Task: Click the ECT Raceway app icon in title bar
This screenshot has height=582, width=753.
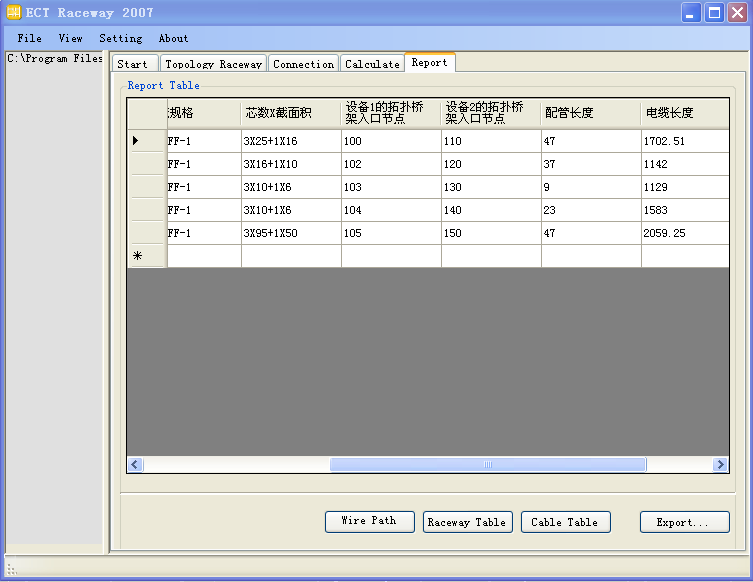Action: (13, 12)
